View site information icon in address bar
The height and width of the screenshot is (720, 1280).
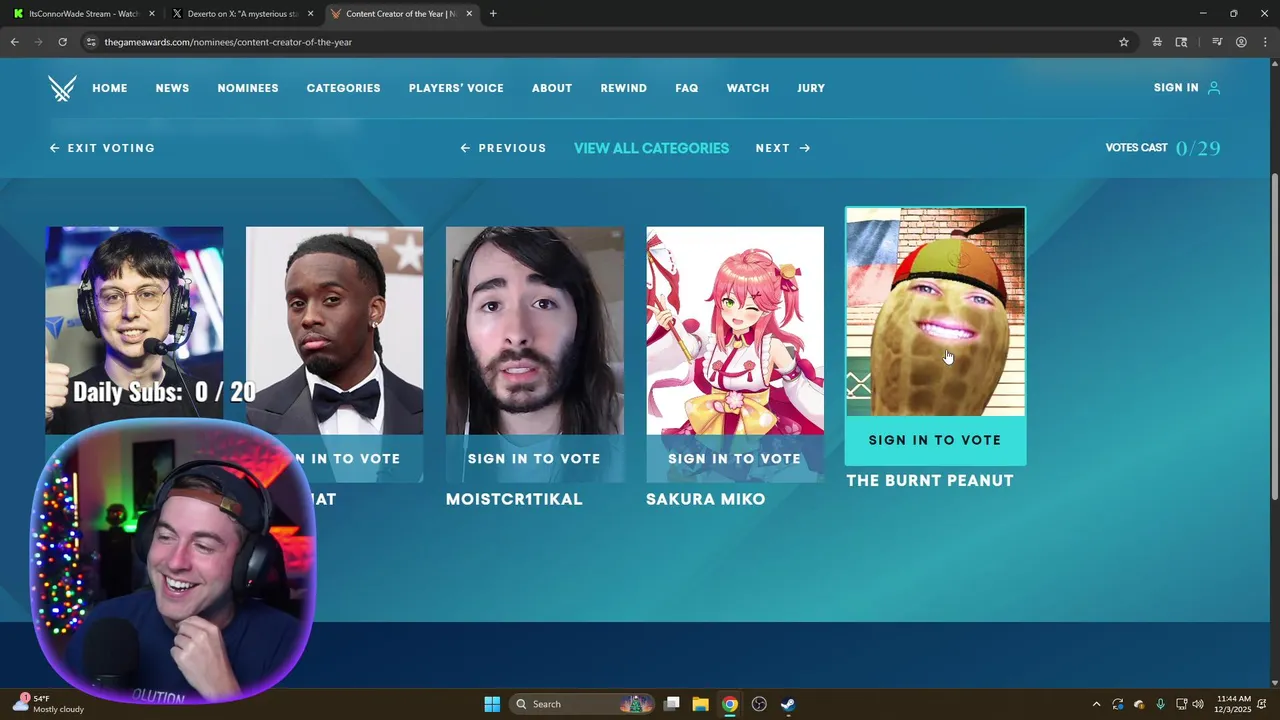[x=91, y=42]
